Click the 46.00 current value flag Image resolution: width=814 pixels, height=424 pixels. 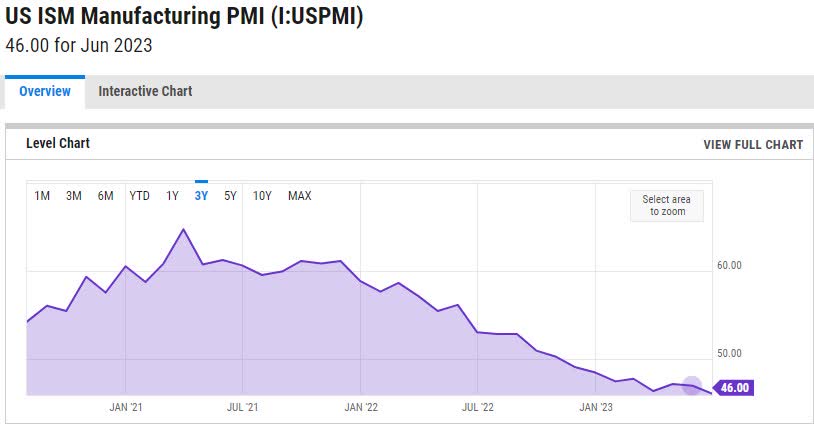coord(734,388)
